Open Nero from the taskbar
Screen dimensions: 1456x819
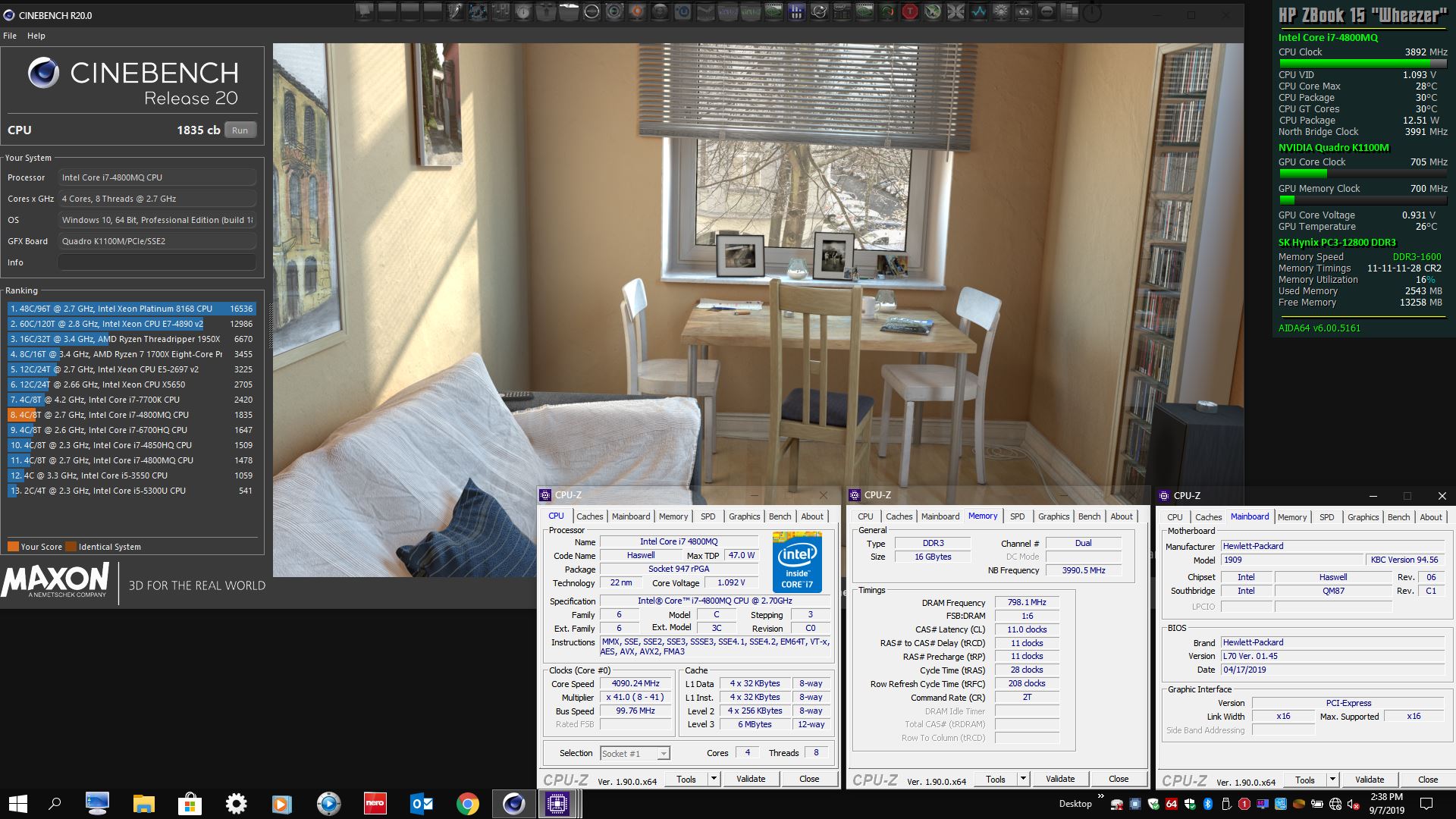(375, 803)
